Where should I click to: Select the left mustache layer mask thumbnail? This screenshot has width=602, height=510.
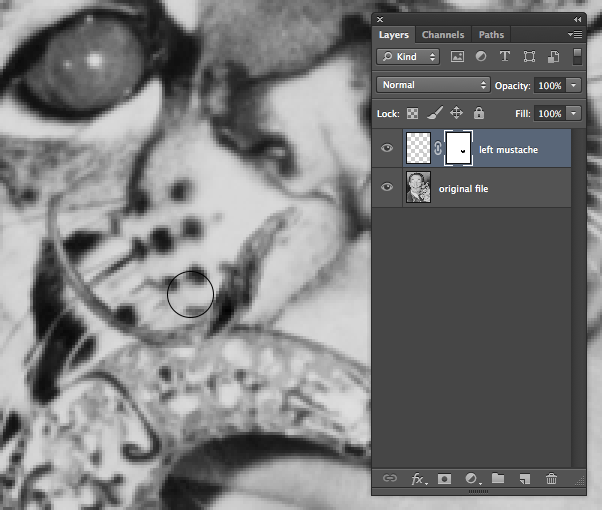458,150
